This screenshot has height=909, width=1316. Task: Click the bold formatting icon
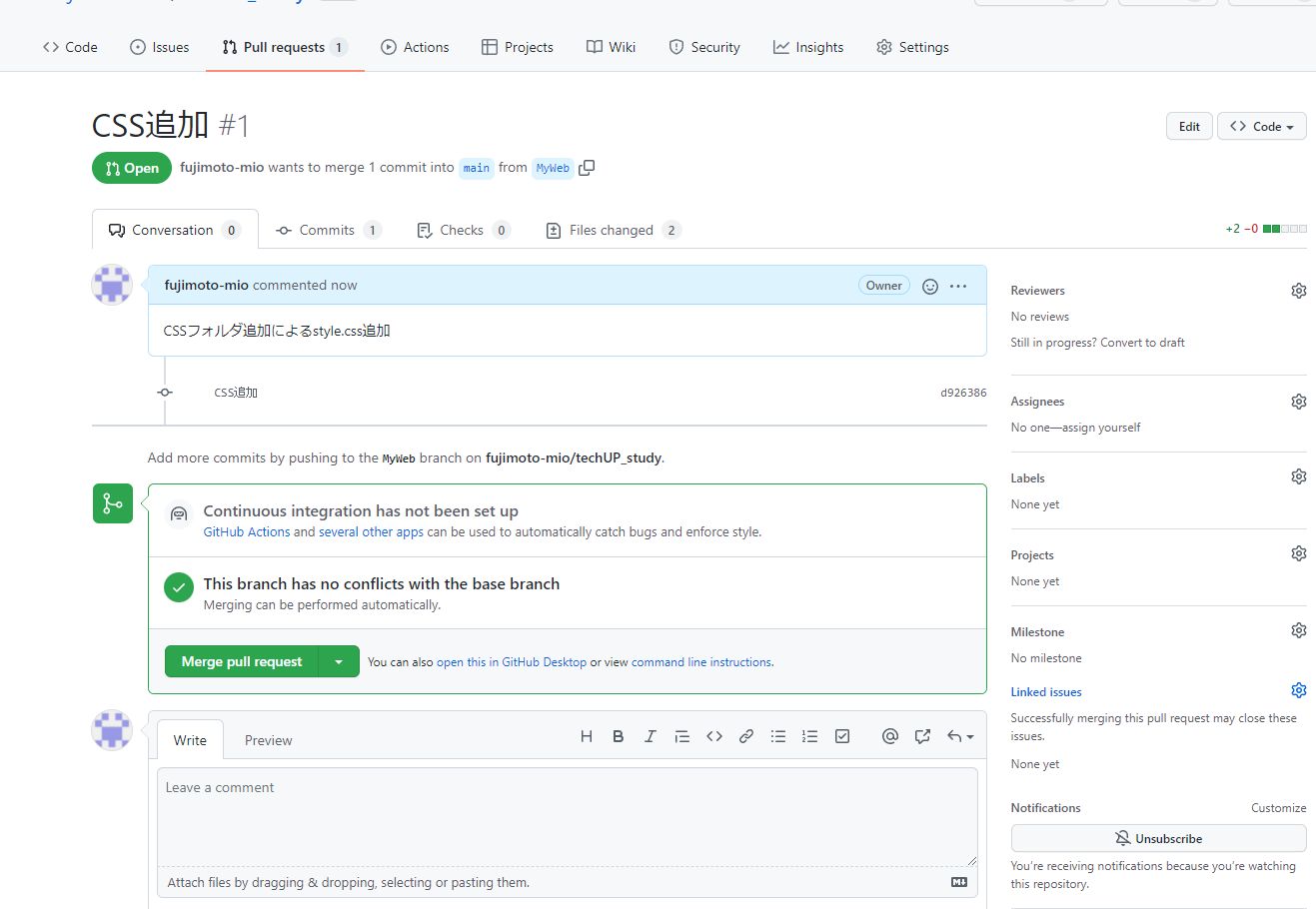pyautogui.click(x=619, y=736)
